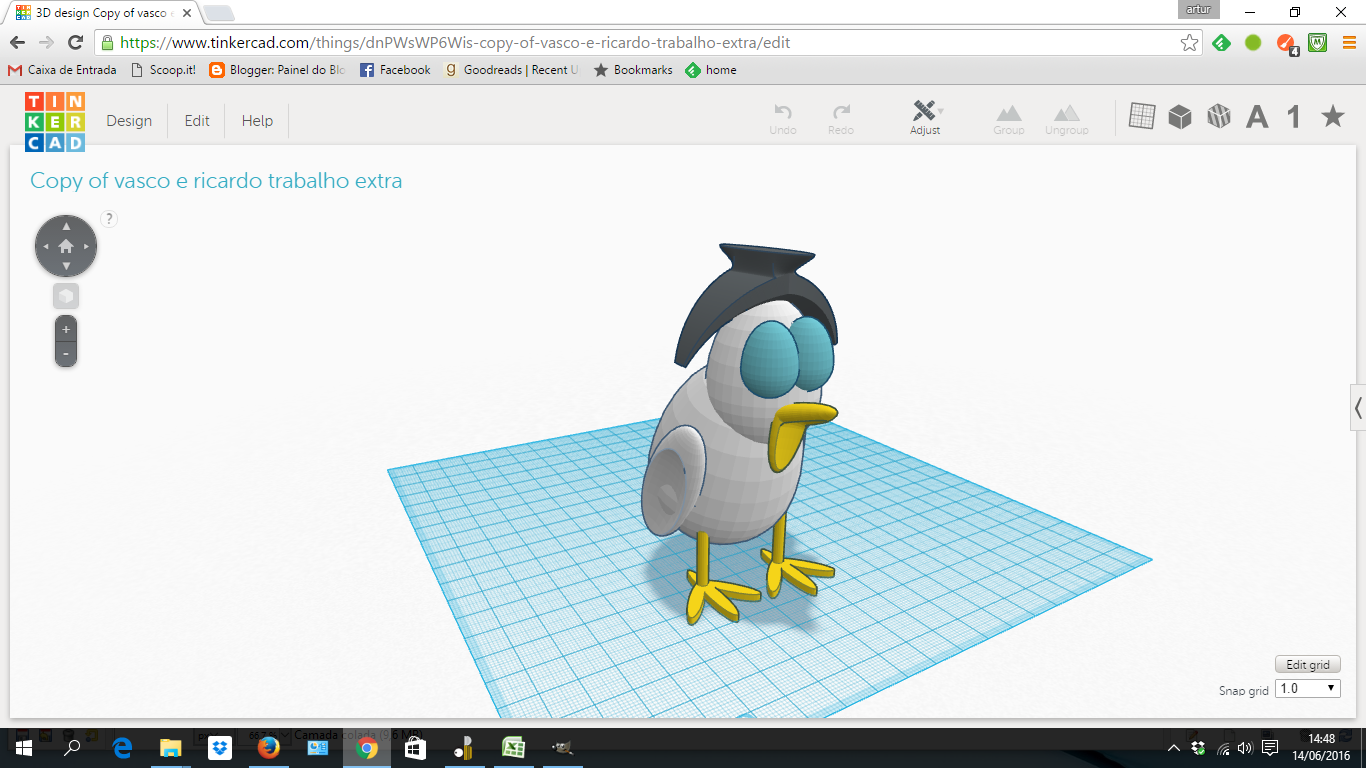Go back in the browser
Screen dimensions: 1366x768
(17, 43)
